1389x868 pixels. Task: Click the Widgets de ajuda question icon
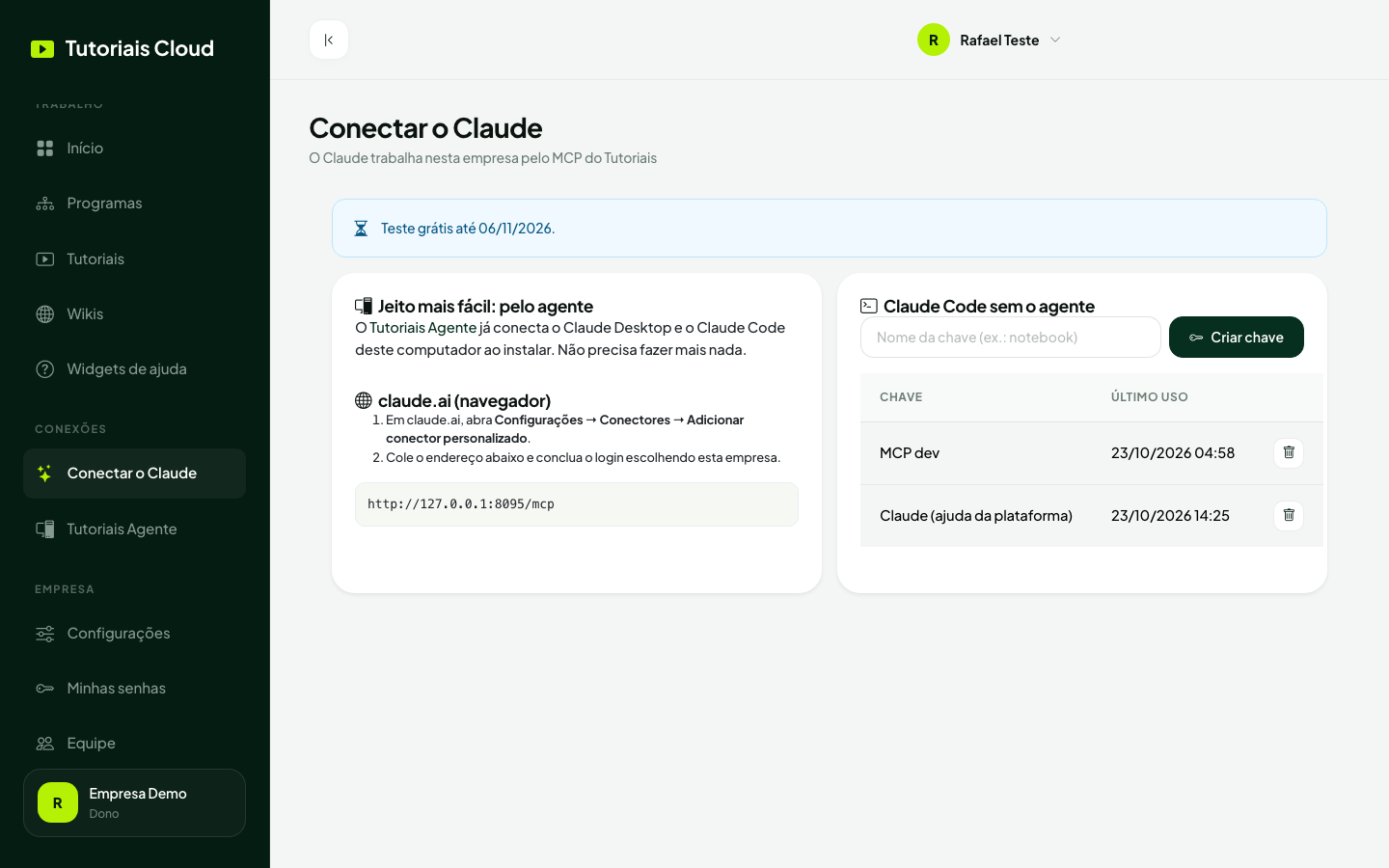(x=45, y=368)
